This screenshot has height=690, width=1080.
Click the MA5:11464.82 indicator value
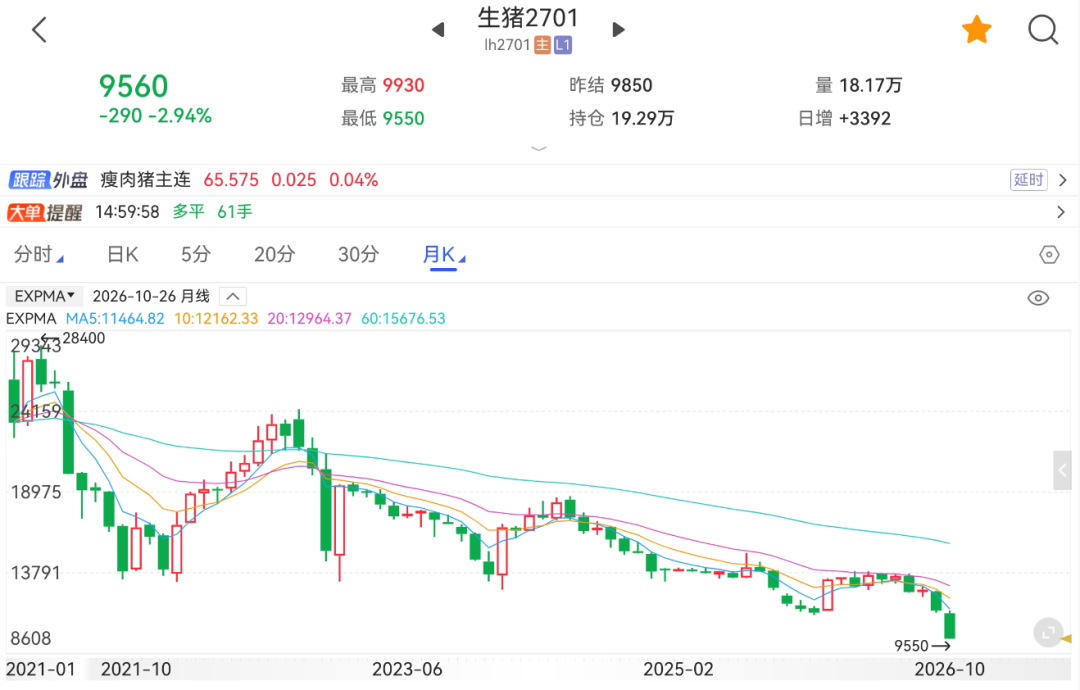coord(115,319)
